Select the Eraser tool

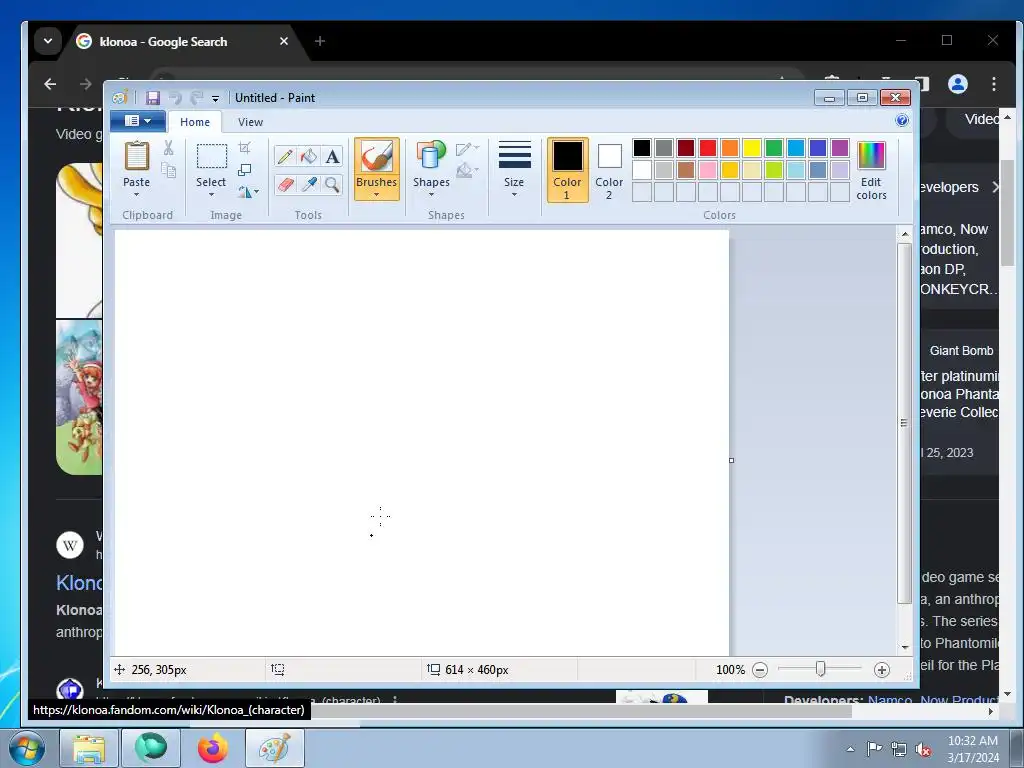pyautogui.click(x=285, y=185)
